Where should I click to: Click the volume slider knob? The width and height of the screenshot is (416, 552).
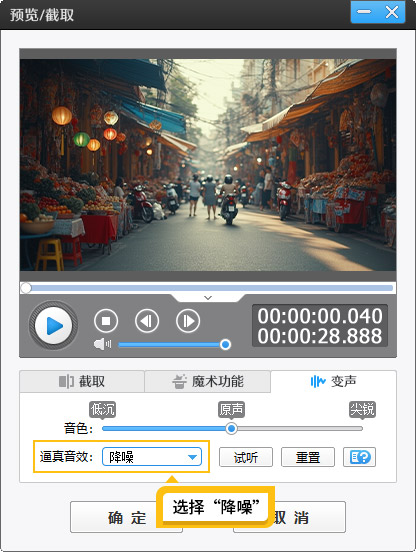(x=225, y=344)
